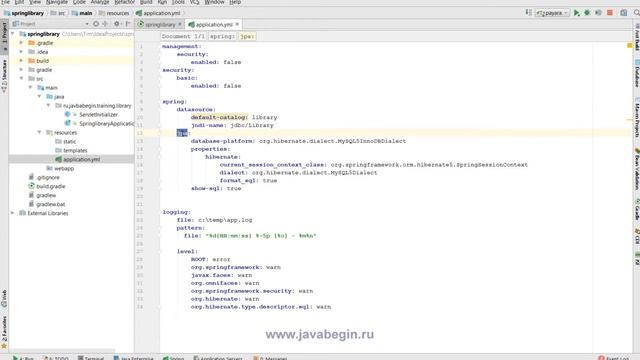Image resolution: width=640 pixels, height=360 pixels.
Task: Select the templates folder in the tree
Action: 75,151
